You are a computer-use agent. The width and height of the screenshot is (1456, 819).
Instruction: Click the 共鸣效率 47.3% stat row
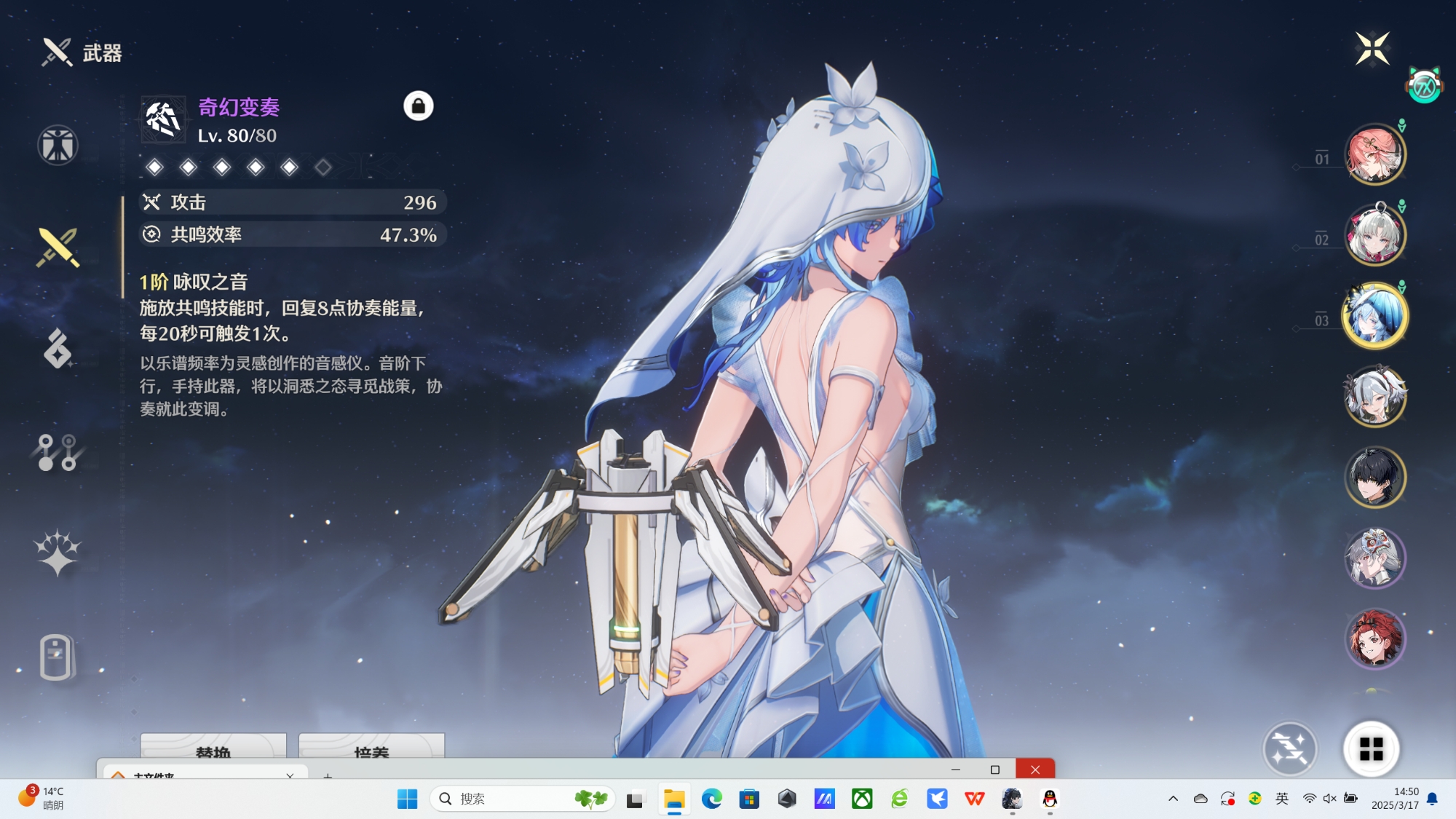293,234
